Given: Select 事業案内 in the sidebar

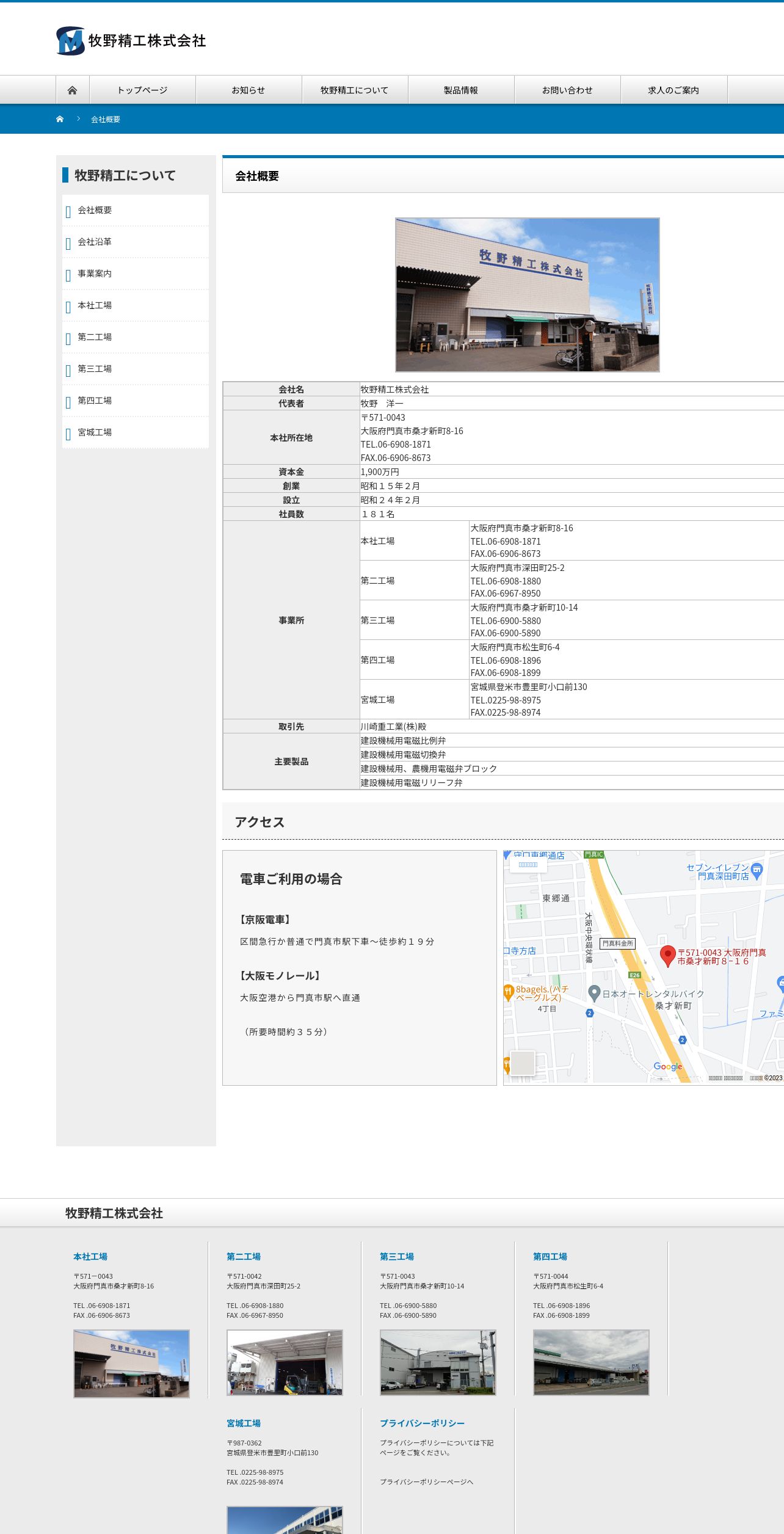Looking at the screenshot, I should pyautogui.click(x=136, y=274).
